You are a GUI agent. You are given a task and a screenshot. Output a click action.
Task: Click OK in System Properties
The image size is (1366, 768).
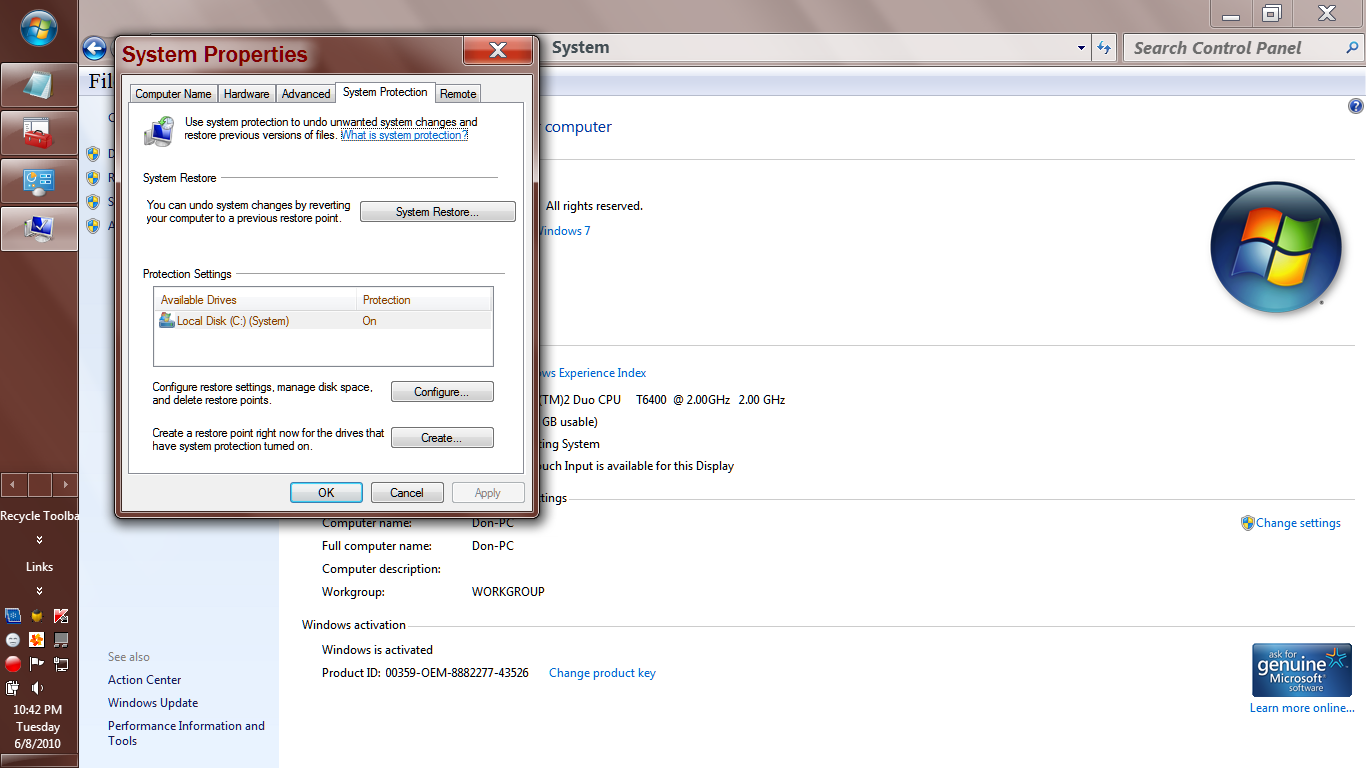tap(326, 492)
